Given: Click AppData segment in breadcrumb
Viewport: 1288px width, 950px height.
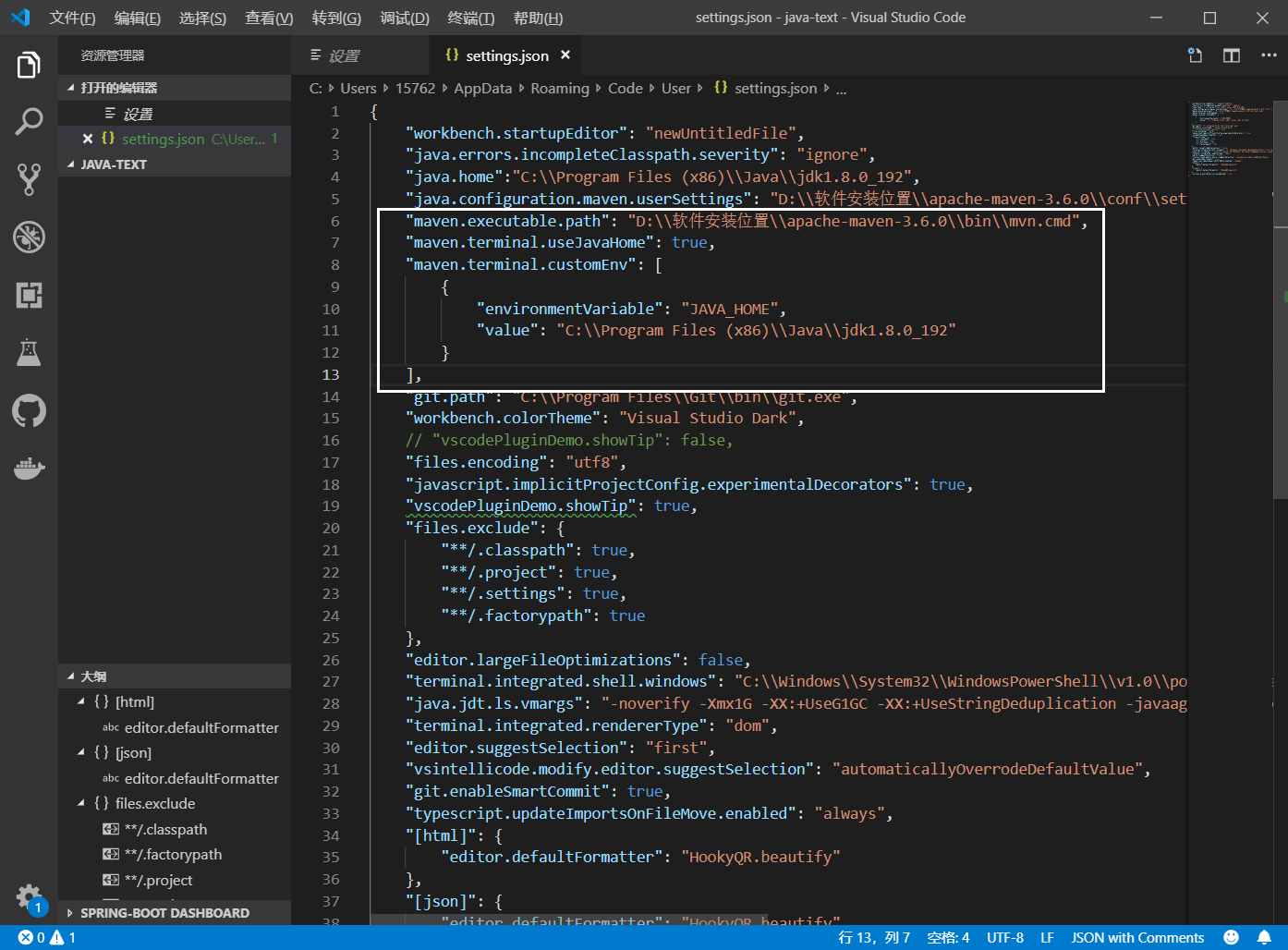Looking at the screenshot, I should click(x=482, y=88).
